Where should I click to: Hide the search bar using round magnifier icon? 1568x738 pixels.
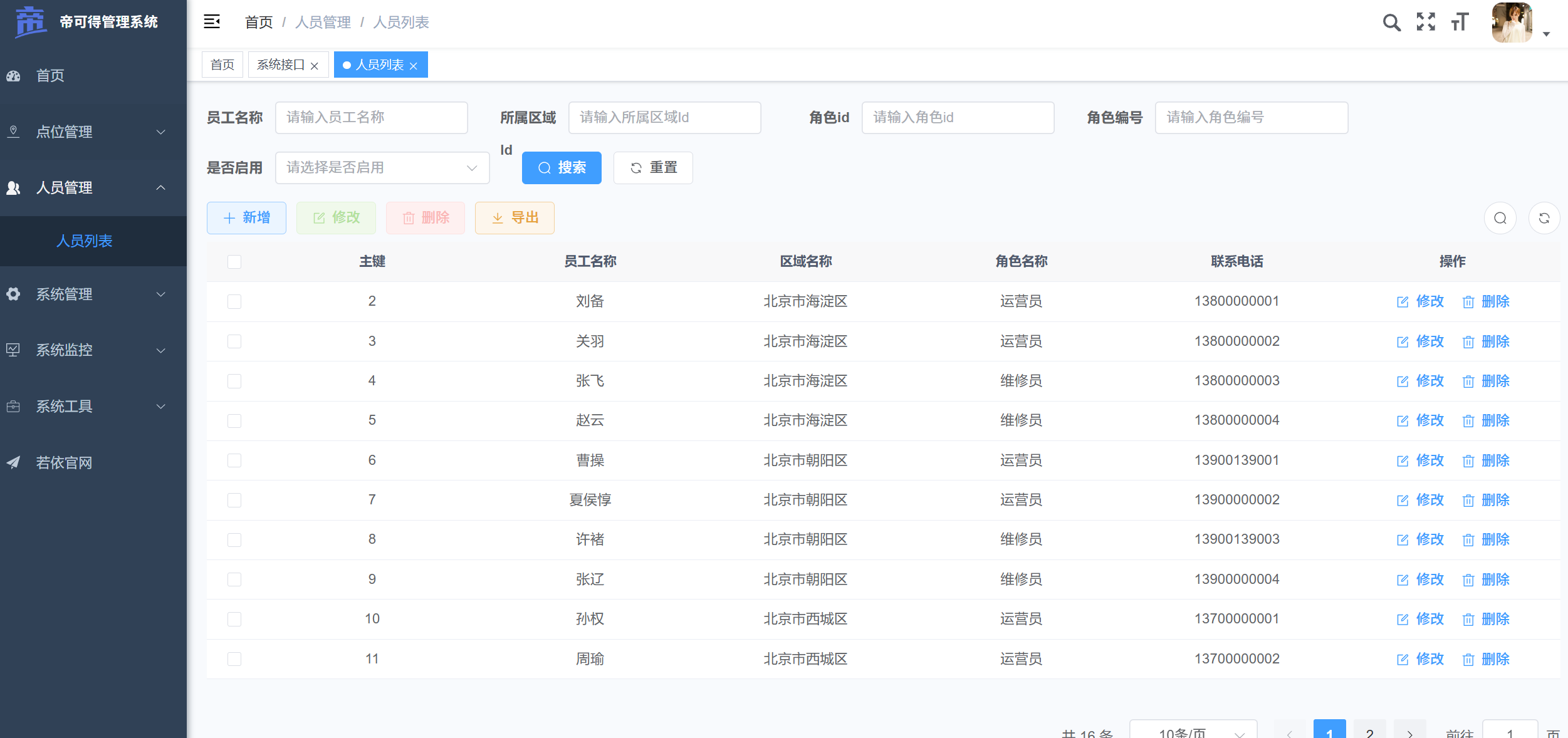click(x=1500, y=218)
